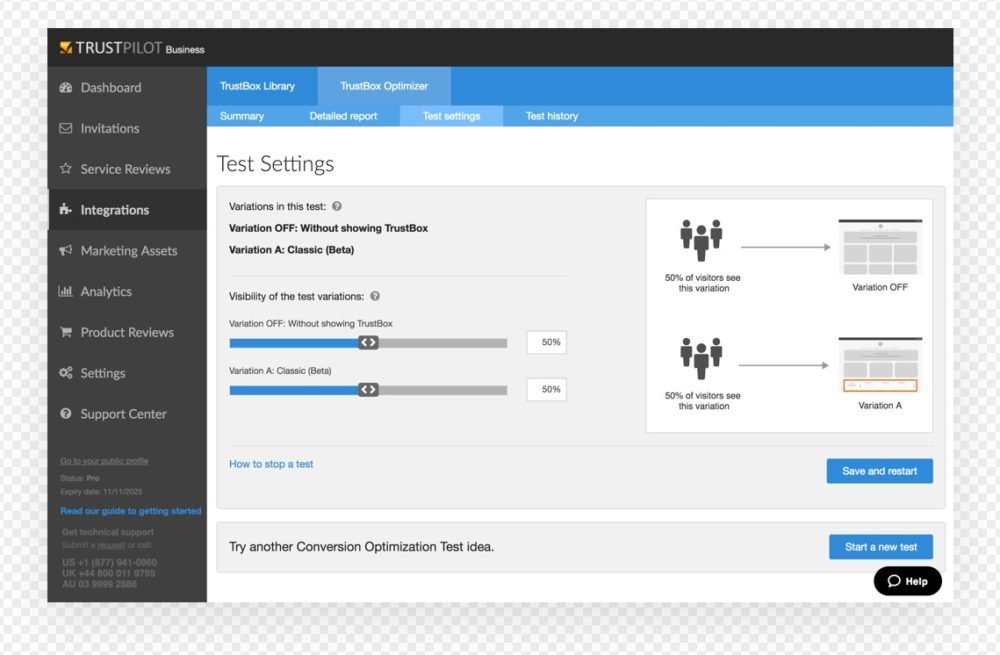Click the Variation OFF slider handle

pos(368,343)
